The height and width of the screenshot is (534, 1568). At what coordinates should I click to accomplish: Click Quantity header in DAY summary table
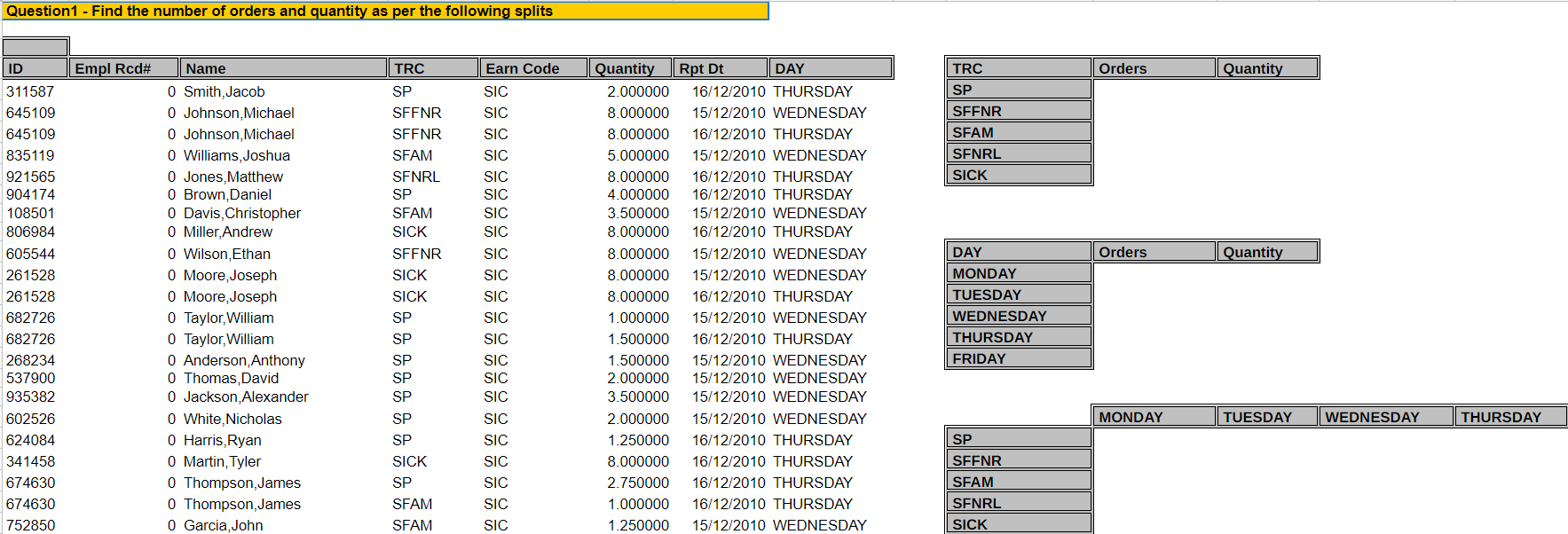[1267, 252]
